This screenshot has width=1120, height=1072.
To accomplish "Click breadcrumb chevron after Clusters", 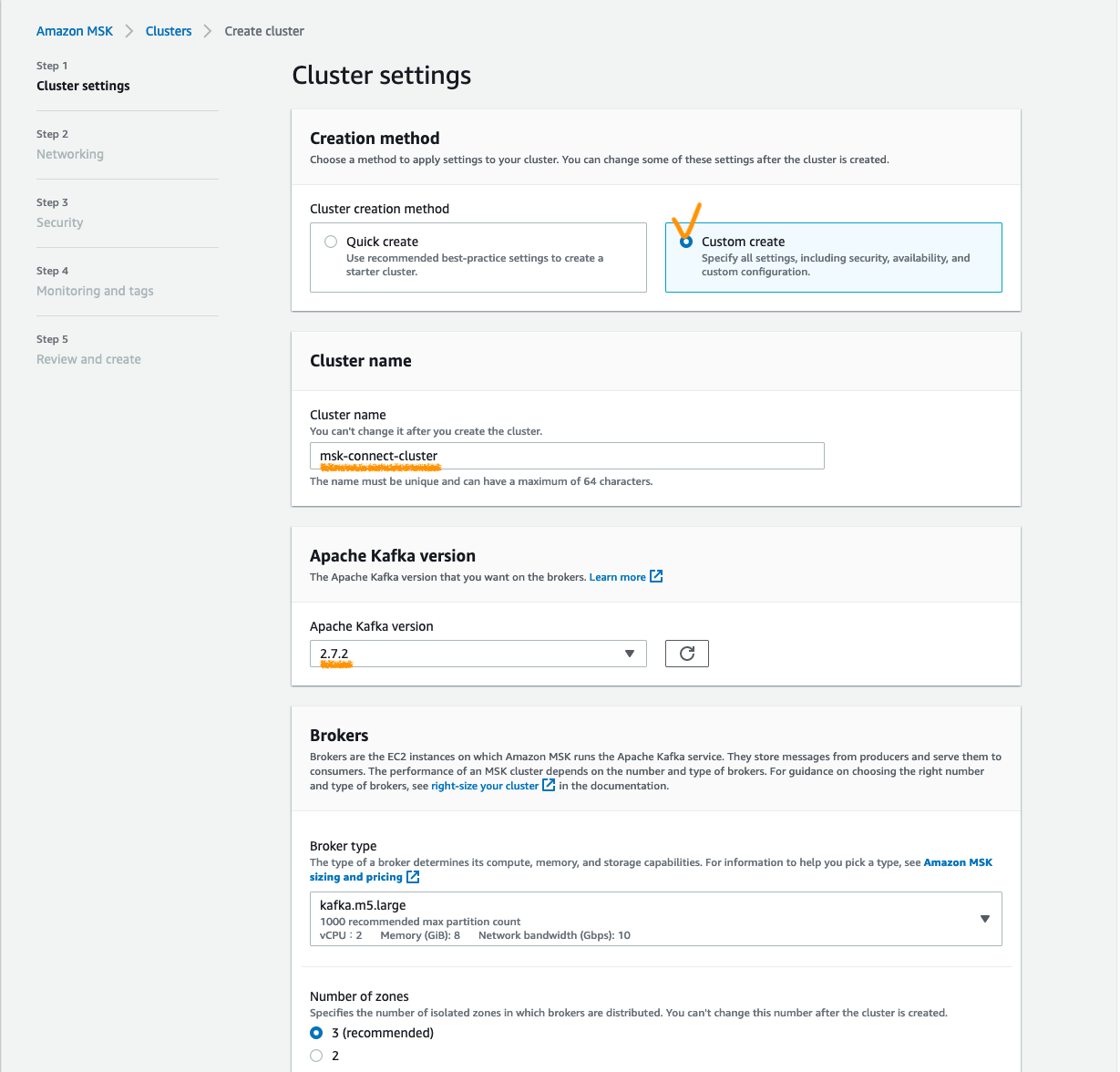I will click(x=208, y=31).
